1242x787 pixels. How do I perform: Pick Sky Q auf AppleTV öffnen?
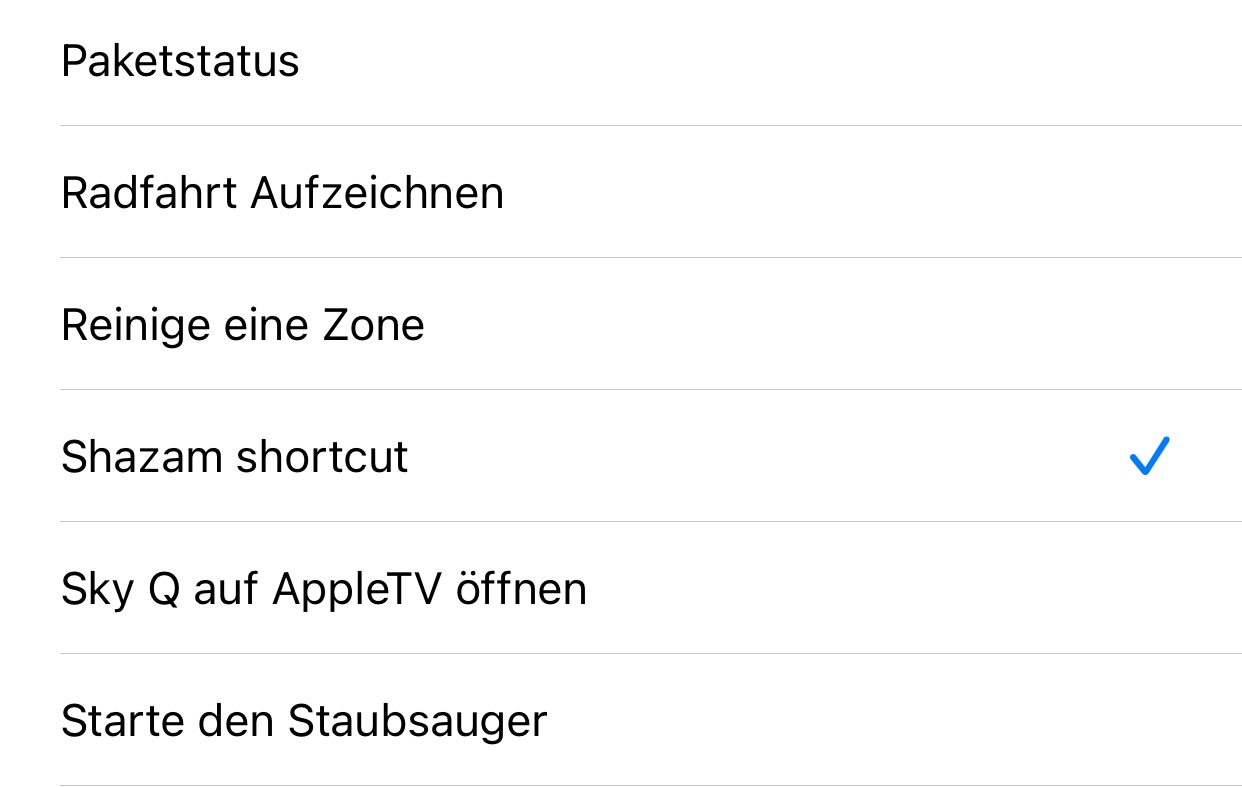coord(324,590)
